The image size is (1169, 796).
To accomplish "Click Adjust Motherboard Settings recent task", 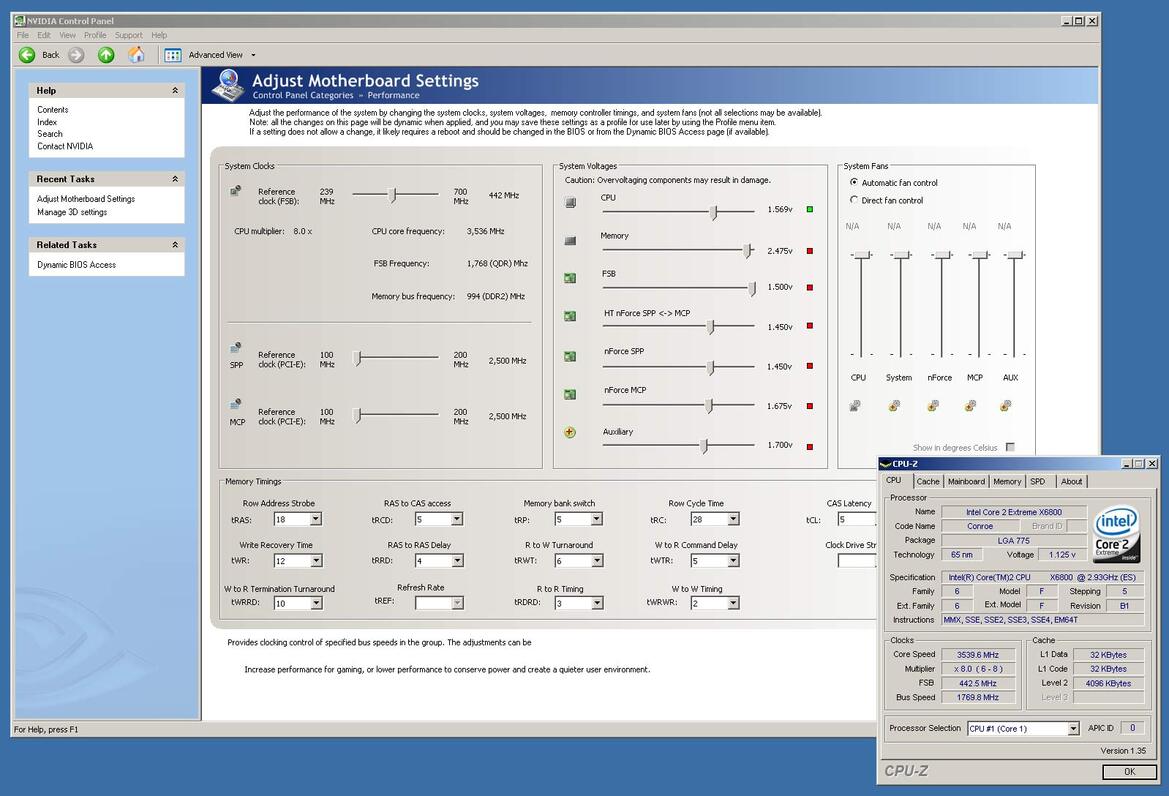I will (x=86, y=199).
